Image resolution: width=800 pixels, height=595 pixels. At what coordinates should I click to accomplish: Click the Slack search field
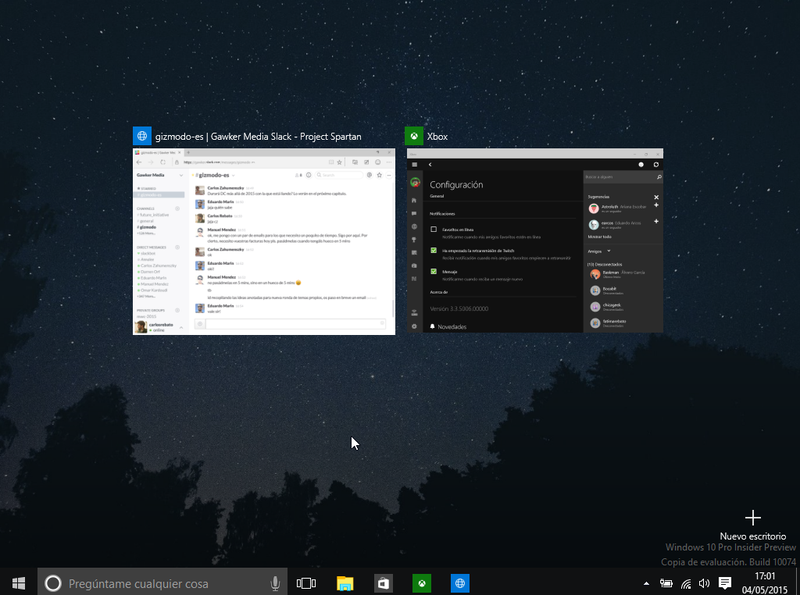338,175
